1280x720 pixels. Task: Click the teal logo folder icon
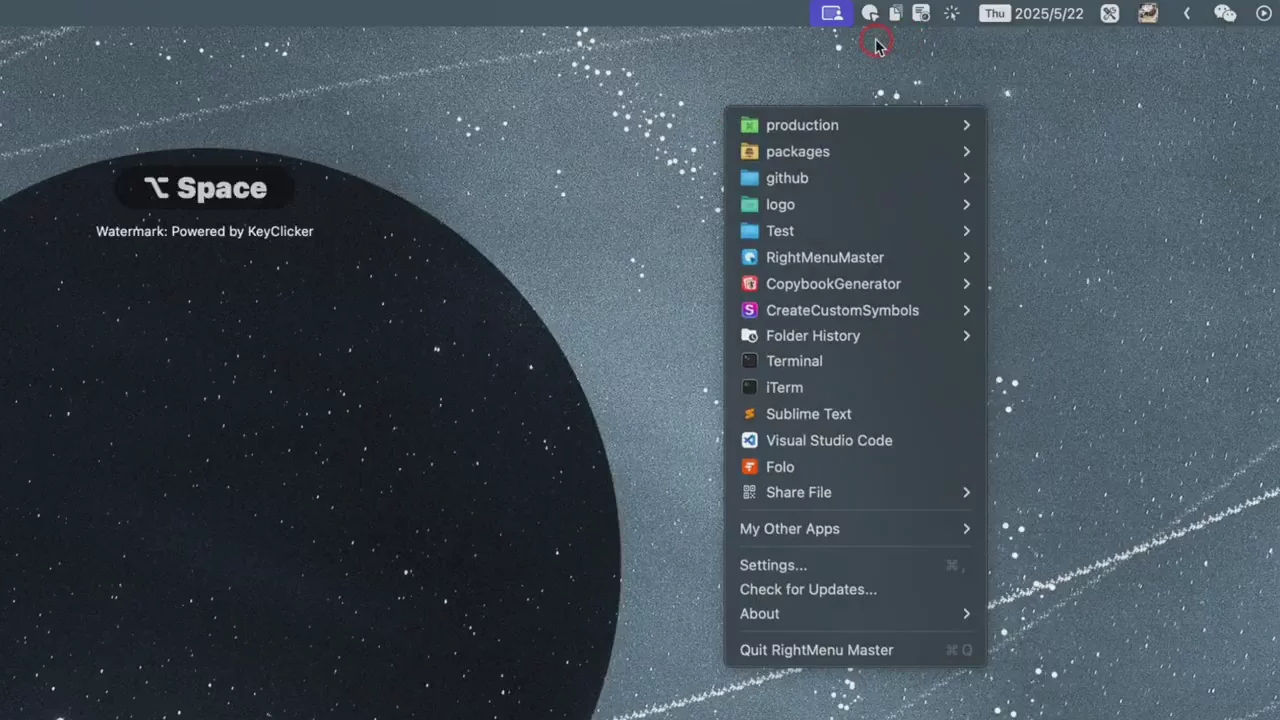[749, 204]
